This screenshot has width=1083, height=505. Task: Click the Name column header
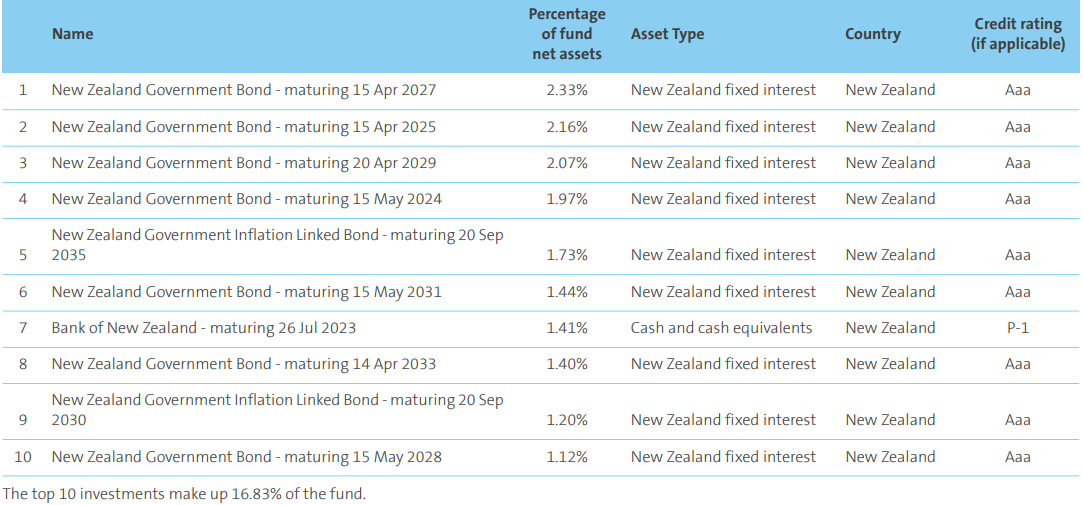(x=72, y=34)
